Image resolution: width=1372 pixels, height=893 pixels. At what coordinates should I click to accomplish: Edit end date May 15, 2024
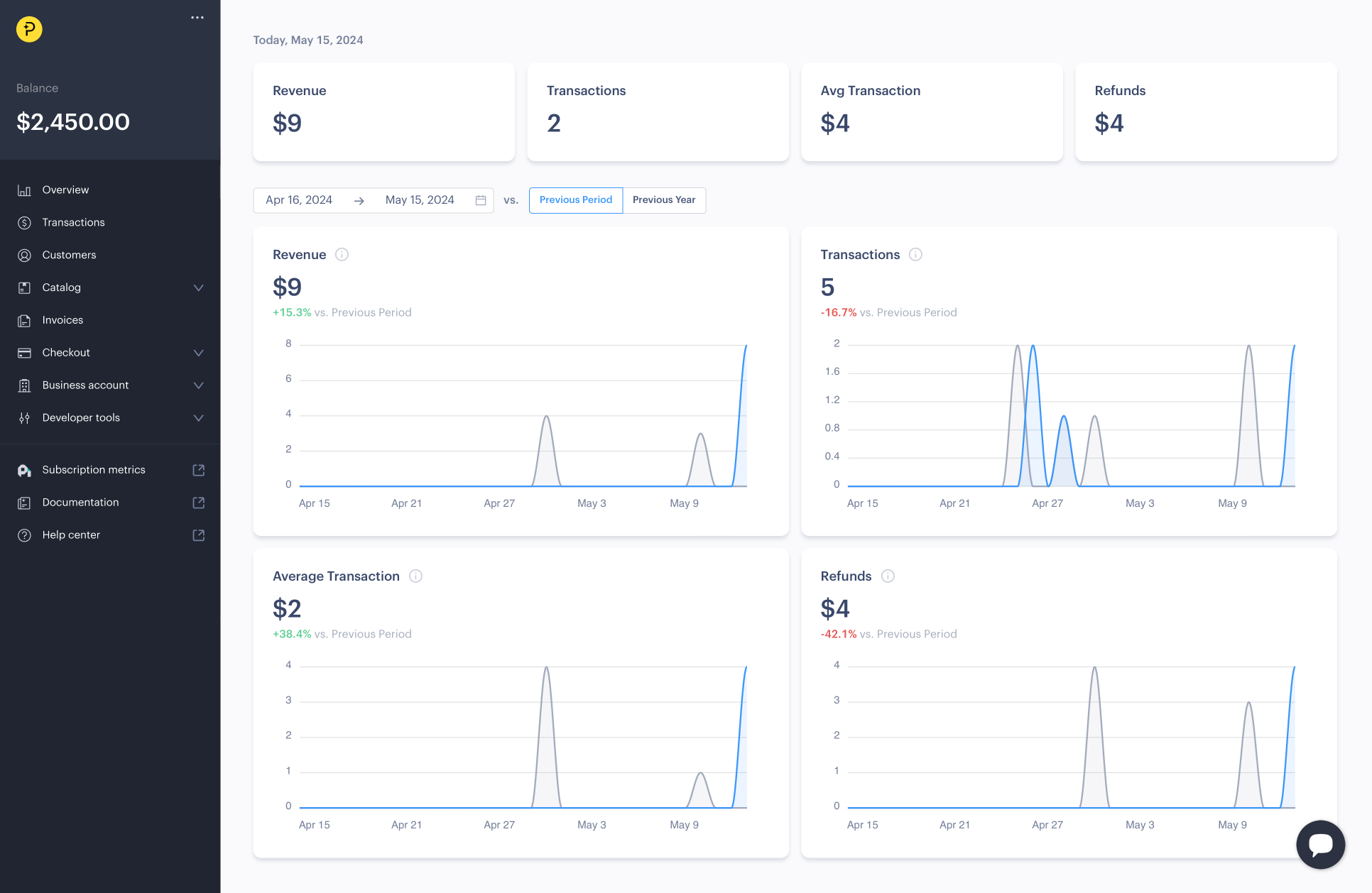420,200
